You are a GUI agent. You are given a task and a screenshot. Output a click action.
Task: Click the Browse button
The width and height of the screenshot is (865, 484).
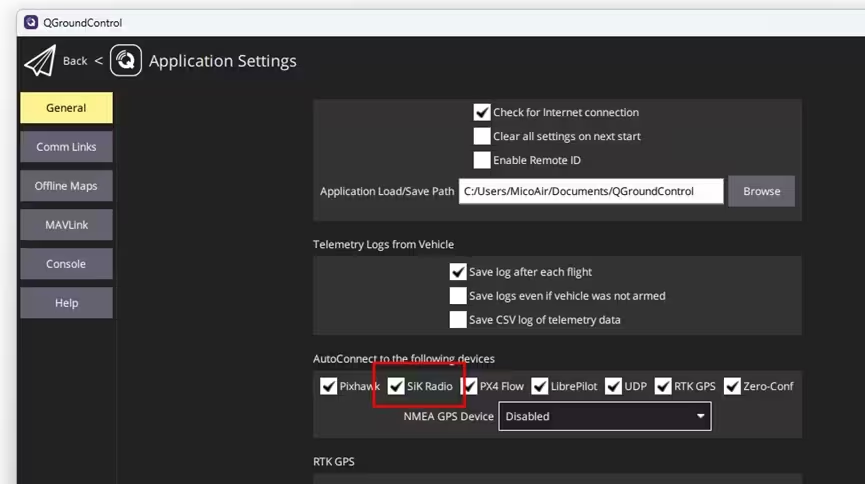pos(761,191)
